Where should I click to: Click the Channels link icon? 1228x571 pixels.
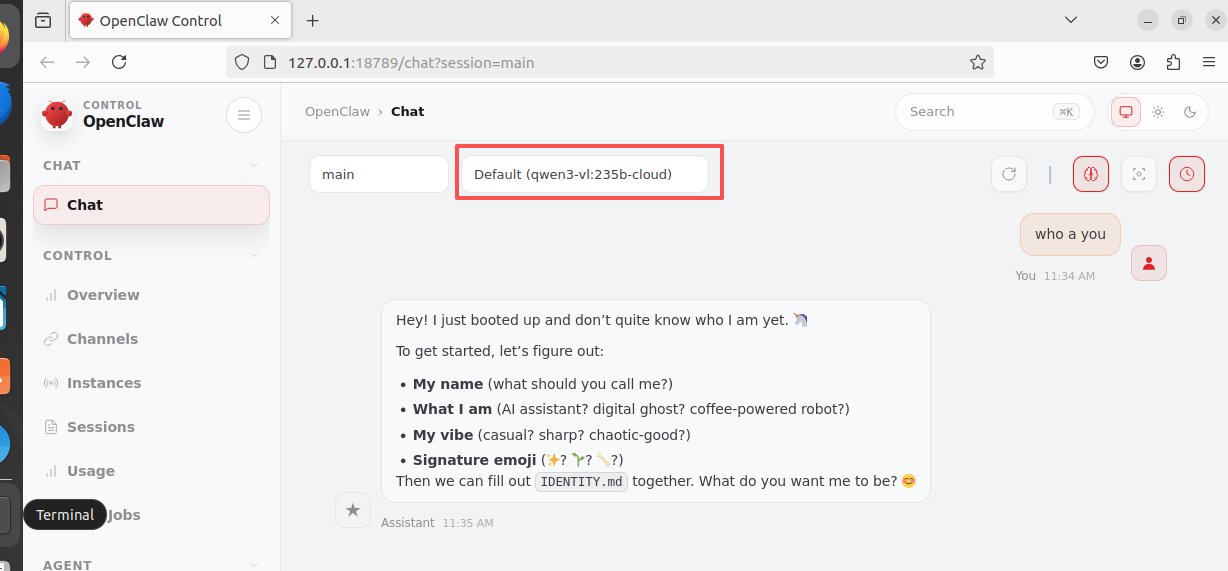click(51, 339)
